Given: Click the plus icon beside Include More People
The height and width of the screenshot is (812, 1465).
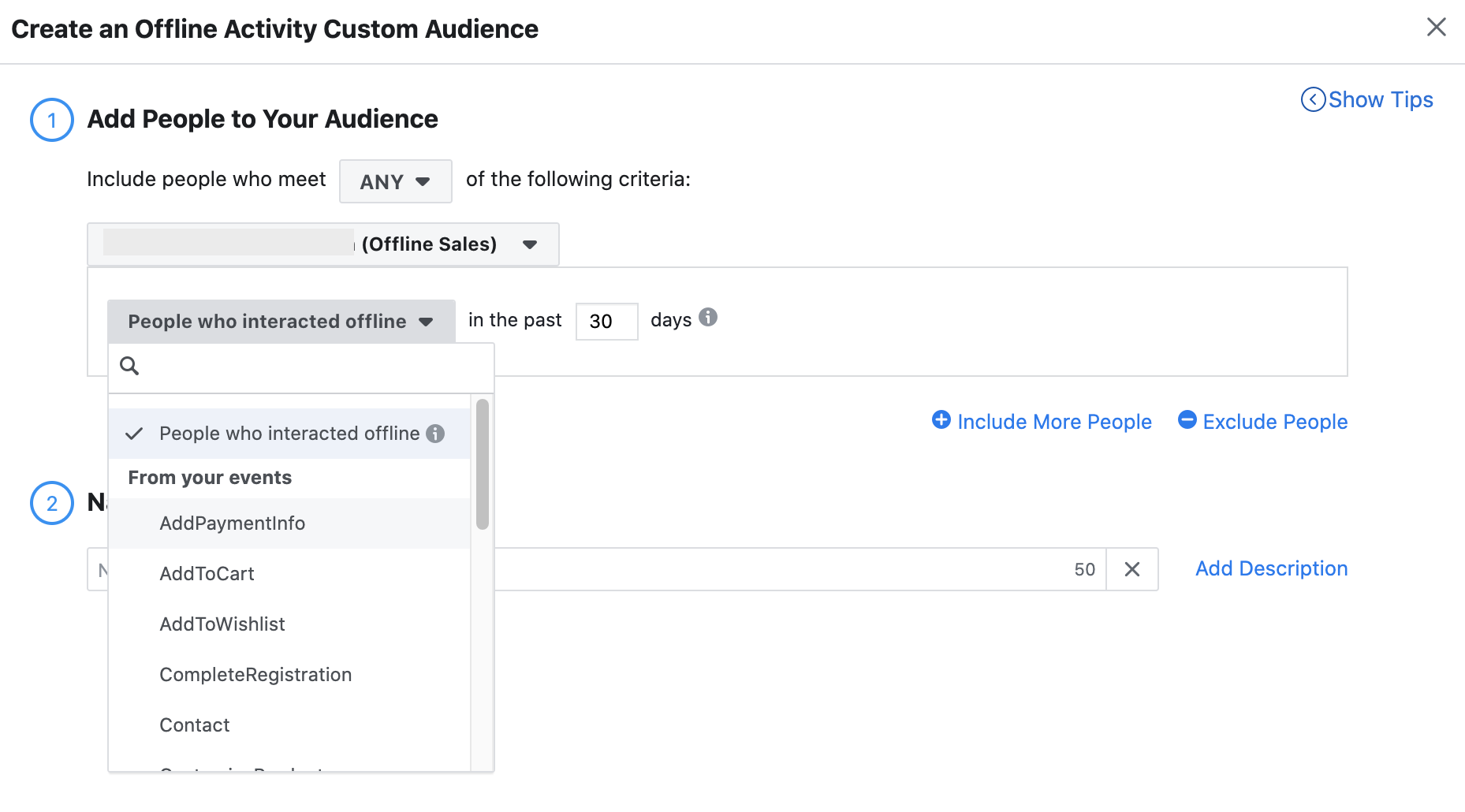Looking at the screenshot, I should tap(941, 421).
